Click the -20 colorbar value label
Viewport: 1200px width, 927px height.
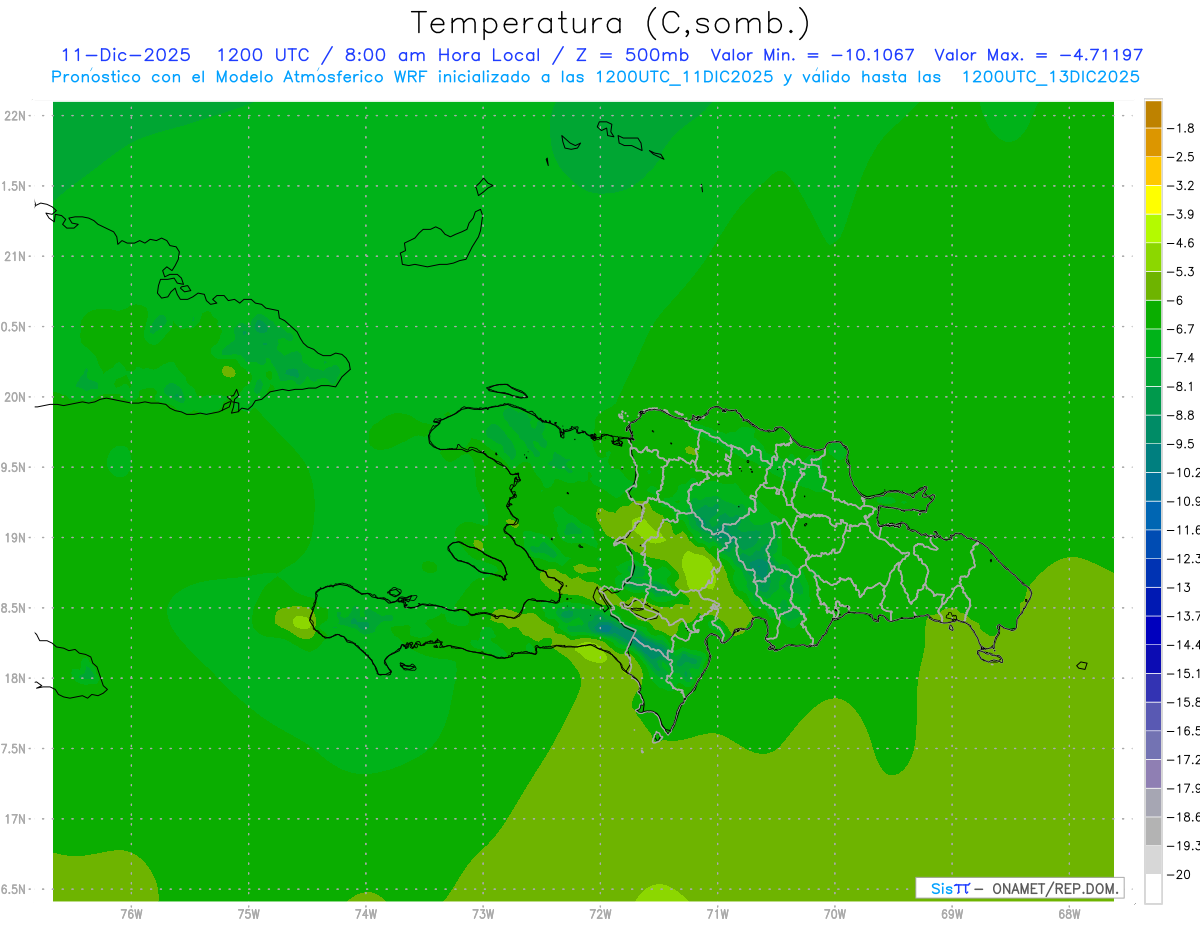[x=1179, y=875]
